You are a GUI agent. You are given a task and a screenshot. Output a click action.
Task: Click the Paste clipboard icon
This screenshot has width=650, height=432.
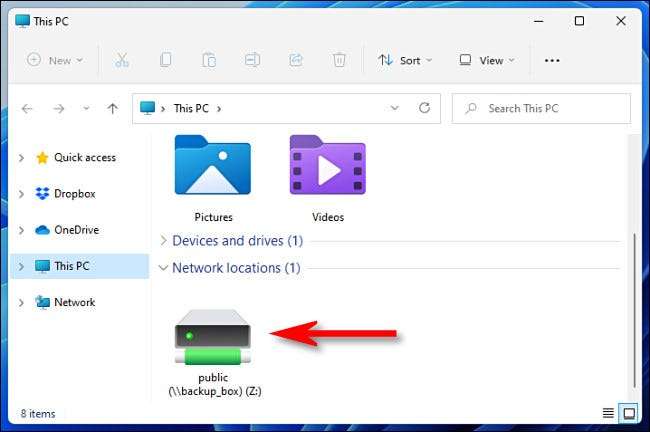(209, 60)
